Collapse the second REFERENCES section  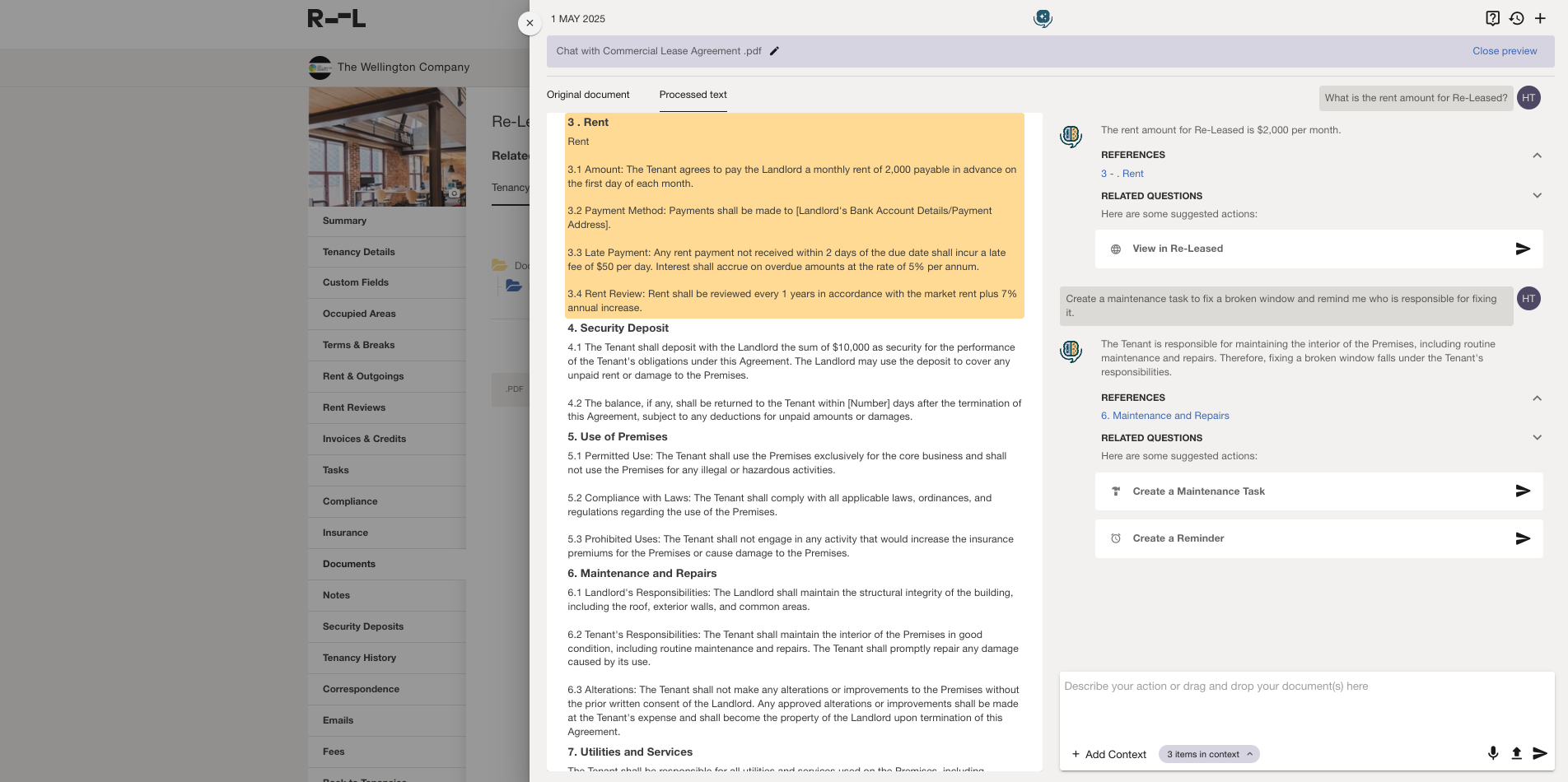pos(1537,398)
